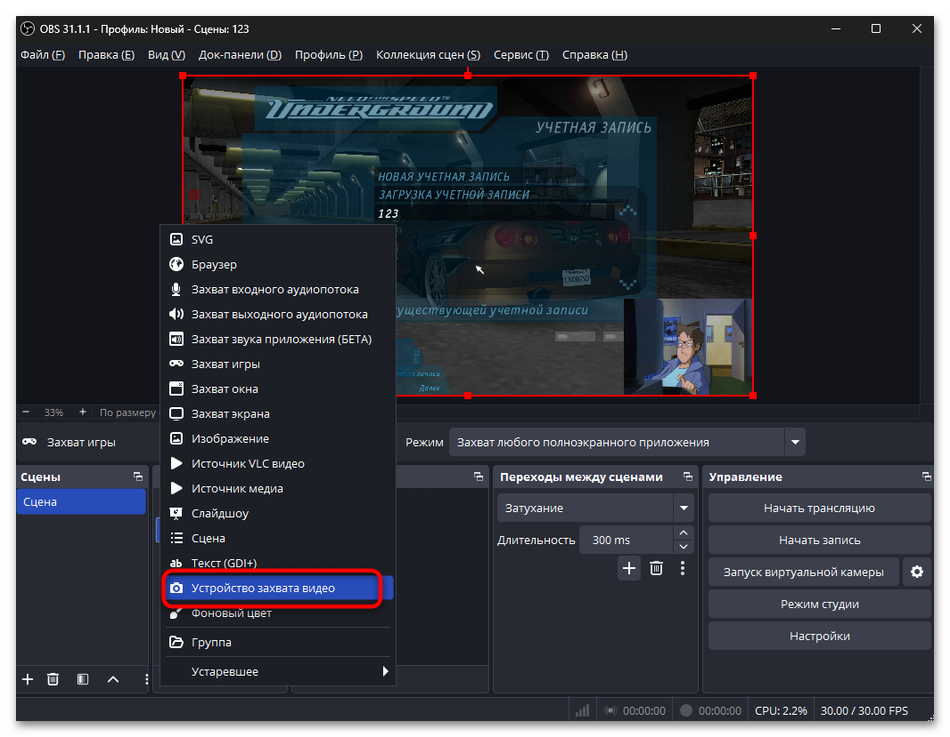The height and width of the screenshot is (737, 950).
Task: Click the 30.00 / 30.00 FPS status text
Action: [864, 711]
